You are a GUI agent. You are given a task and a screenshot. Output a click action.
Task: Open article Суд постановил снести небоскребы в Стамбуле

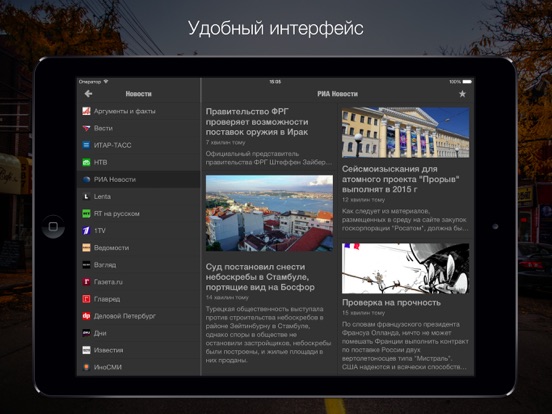260,277
